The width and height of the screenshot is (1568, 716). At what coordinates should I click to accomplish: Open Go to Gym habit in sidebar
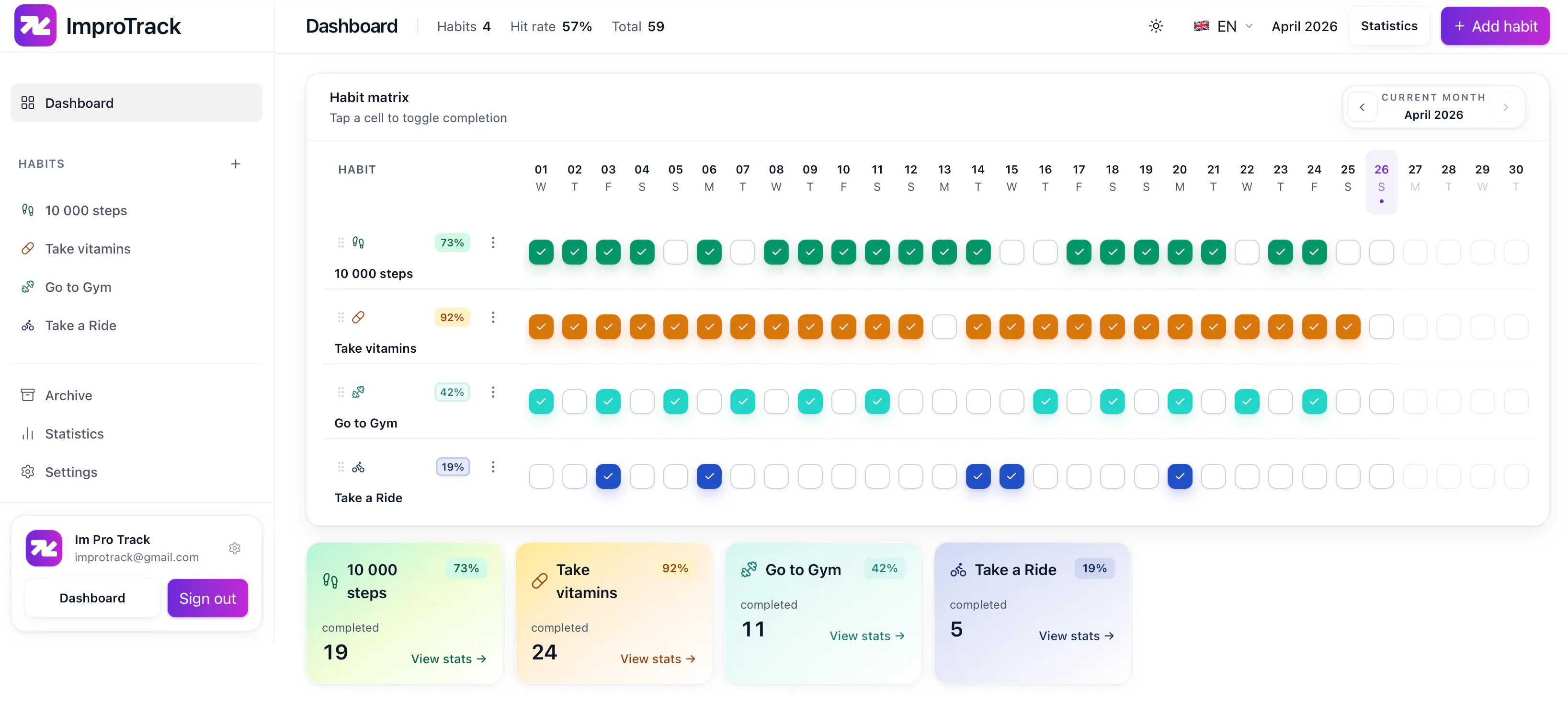(x=136, y=287)
